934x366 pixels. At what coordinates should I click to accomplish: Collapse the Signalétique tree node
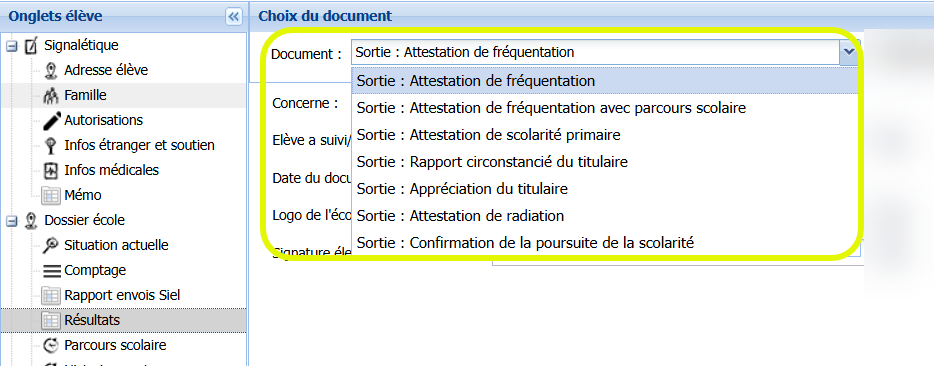pyautogui.click(x=11, y=46)
